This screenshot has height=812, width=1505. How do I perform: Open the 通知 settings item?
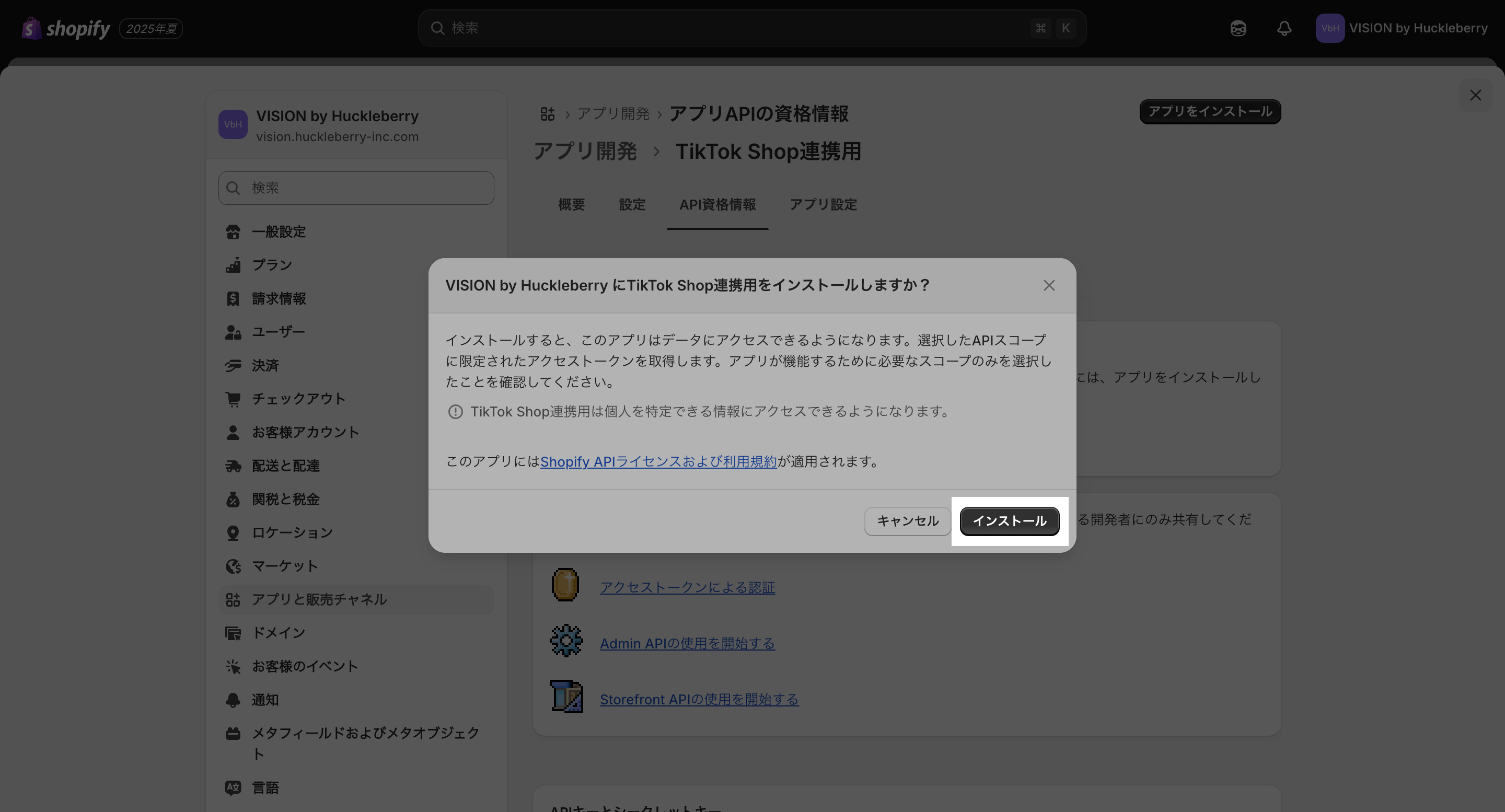click(356, 699)
